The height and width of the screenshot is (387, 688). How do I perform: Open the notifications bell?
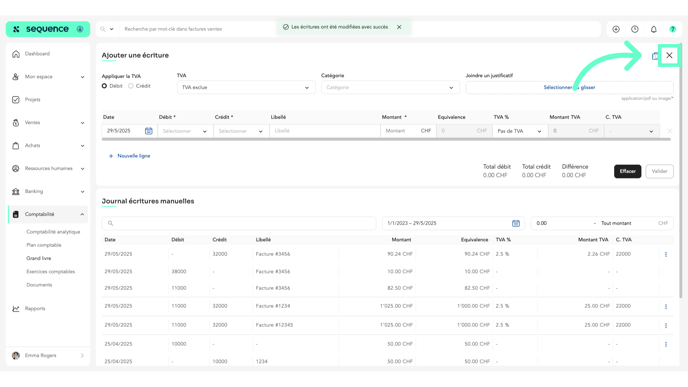654,29
